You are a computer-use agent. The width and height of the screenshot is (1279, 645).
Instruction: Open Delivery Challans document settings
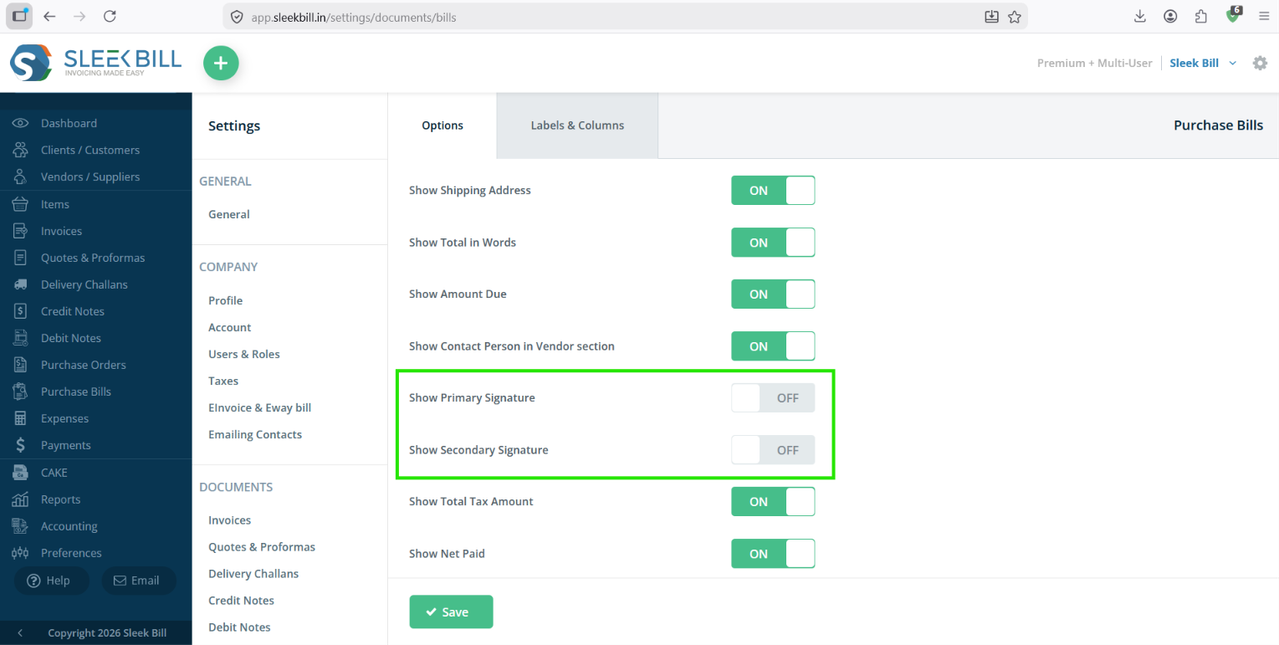pos(253,574)
